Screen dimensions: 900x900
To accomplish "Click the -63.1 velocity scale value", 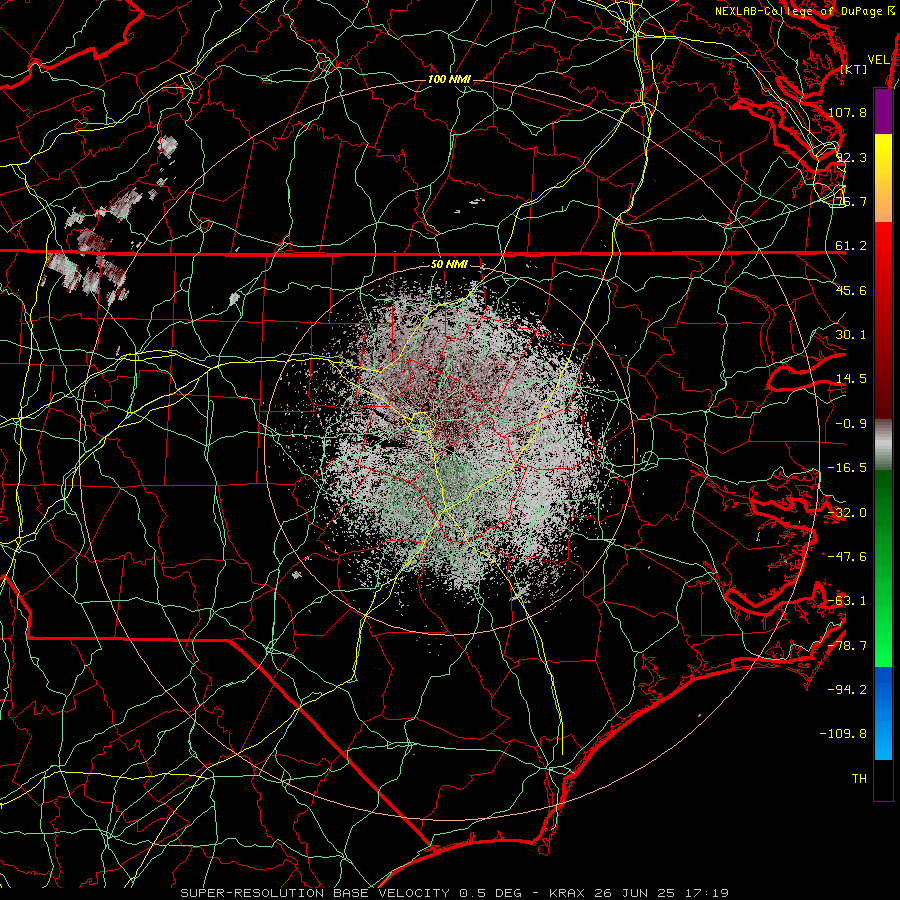I will (x=847, y=601).
